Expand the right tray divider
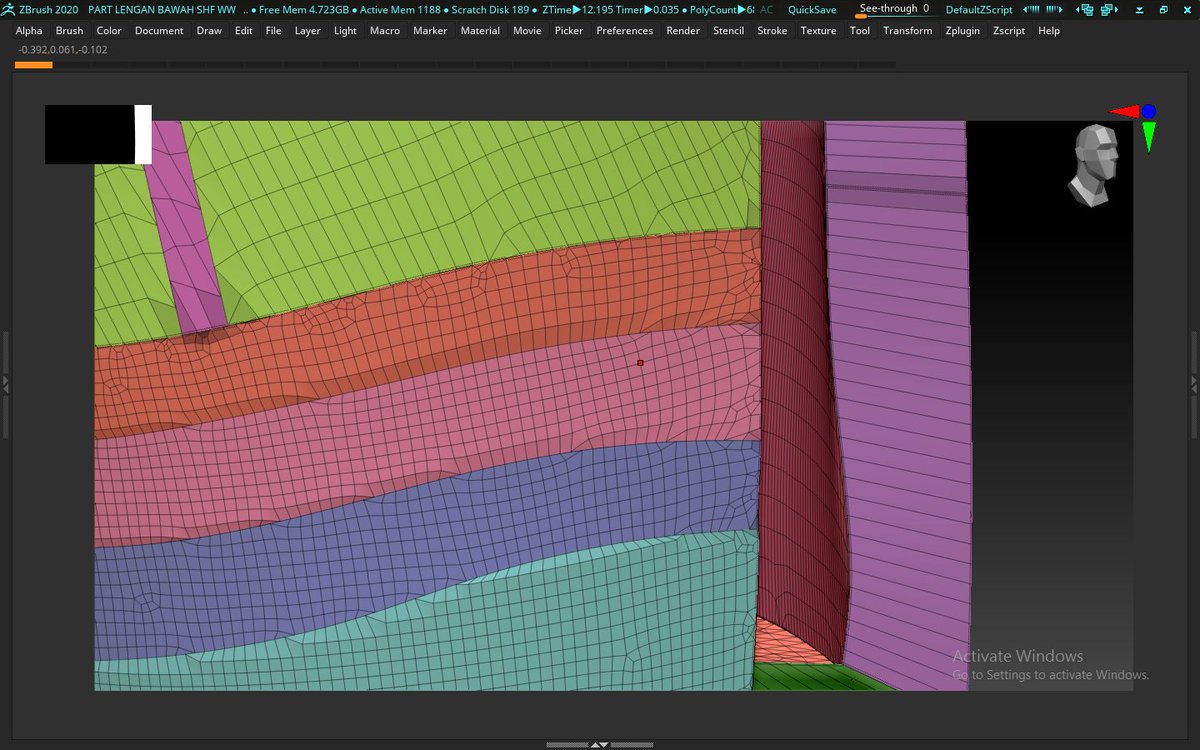1200x750 pixels. (x=1194, y=383)
